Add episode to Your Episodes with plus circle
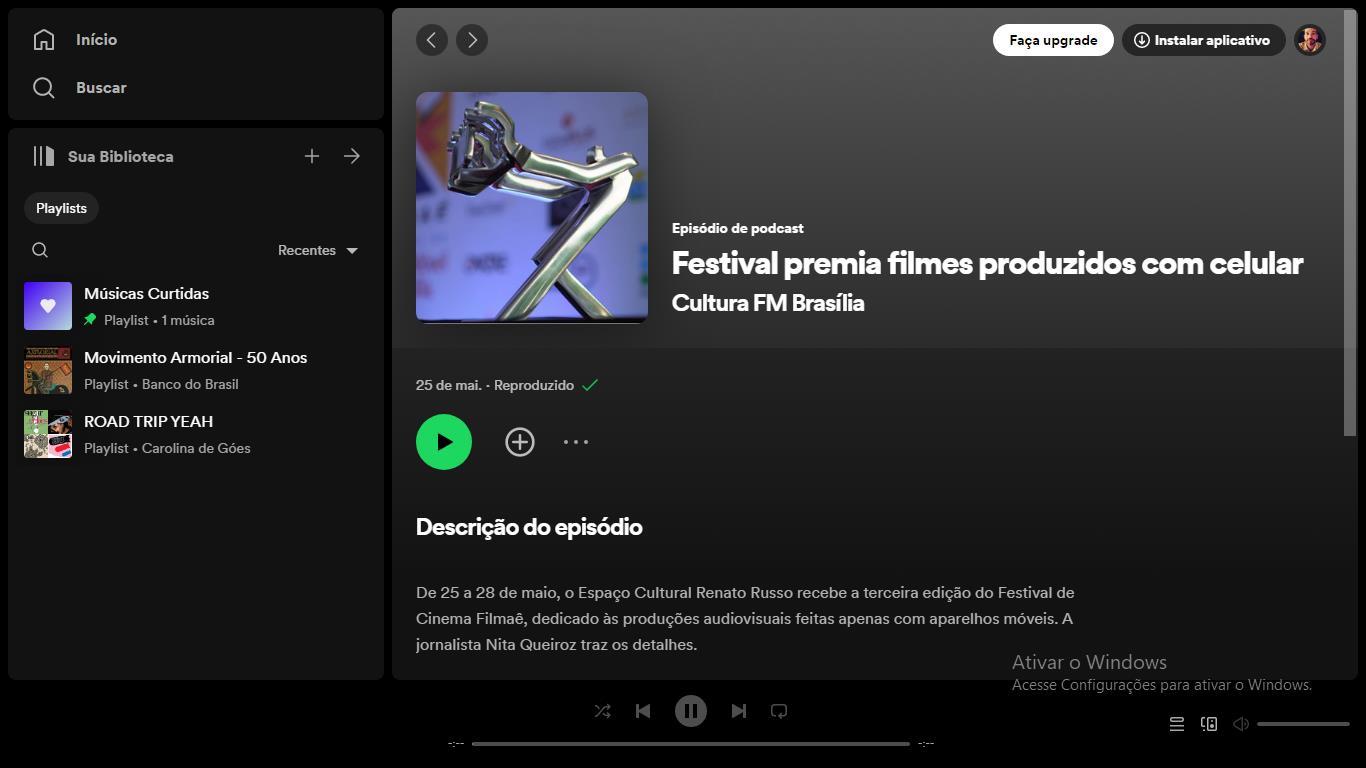This screenshot has width=1366, height=768. 520,442
